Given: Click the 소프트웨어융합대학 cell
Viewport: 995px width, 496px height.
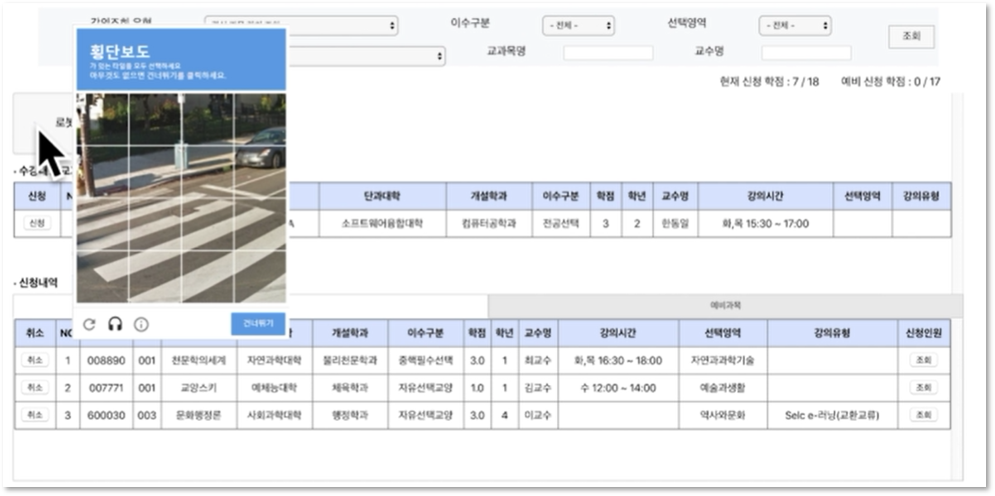Looking at the screenshot, I should pyautogui.click(x=382, y=223).
